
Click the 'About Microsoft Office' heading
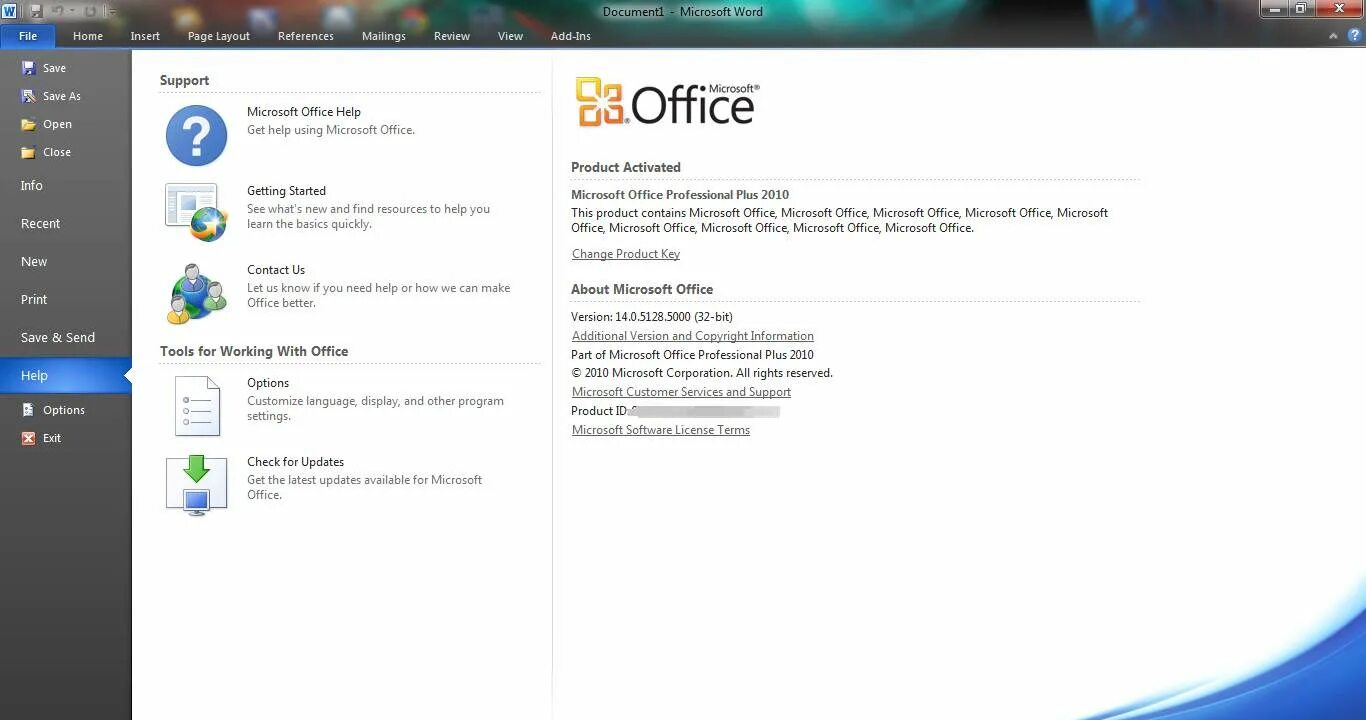(642, 289)
